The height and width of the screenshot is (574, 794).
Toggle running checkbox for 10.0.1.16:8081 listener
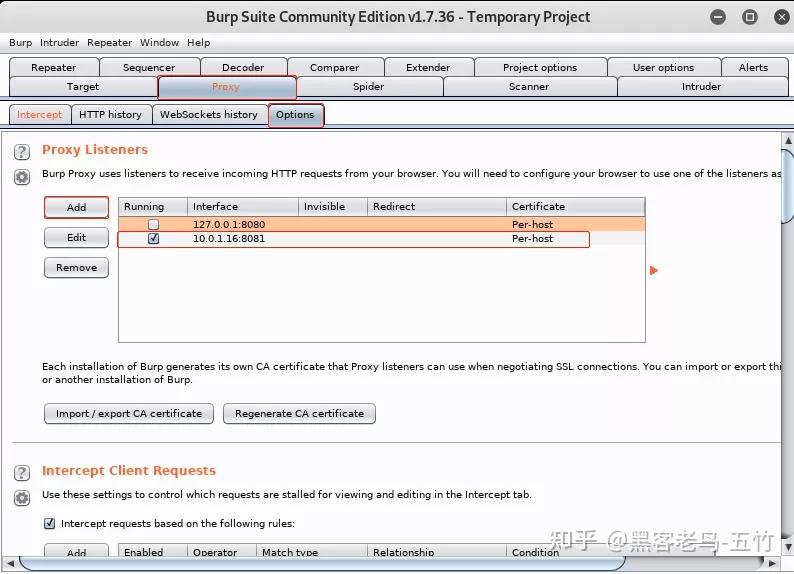pyautogui.click(x=153, y=238)
